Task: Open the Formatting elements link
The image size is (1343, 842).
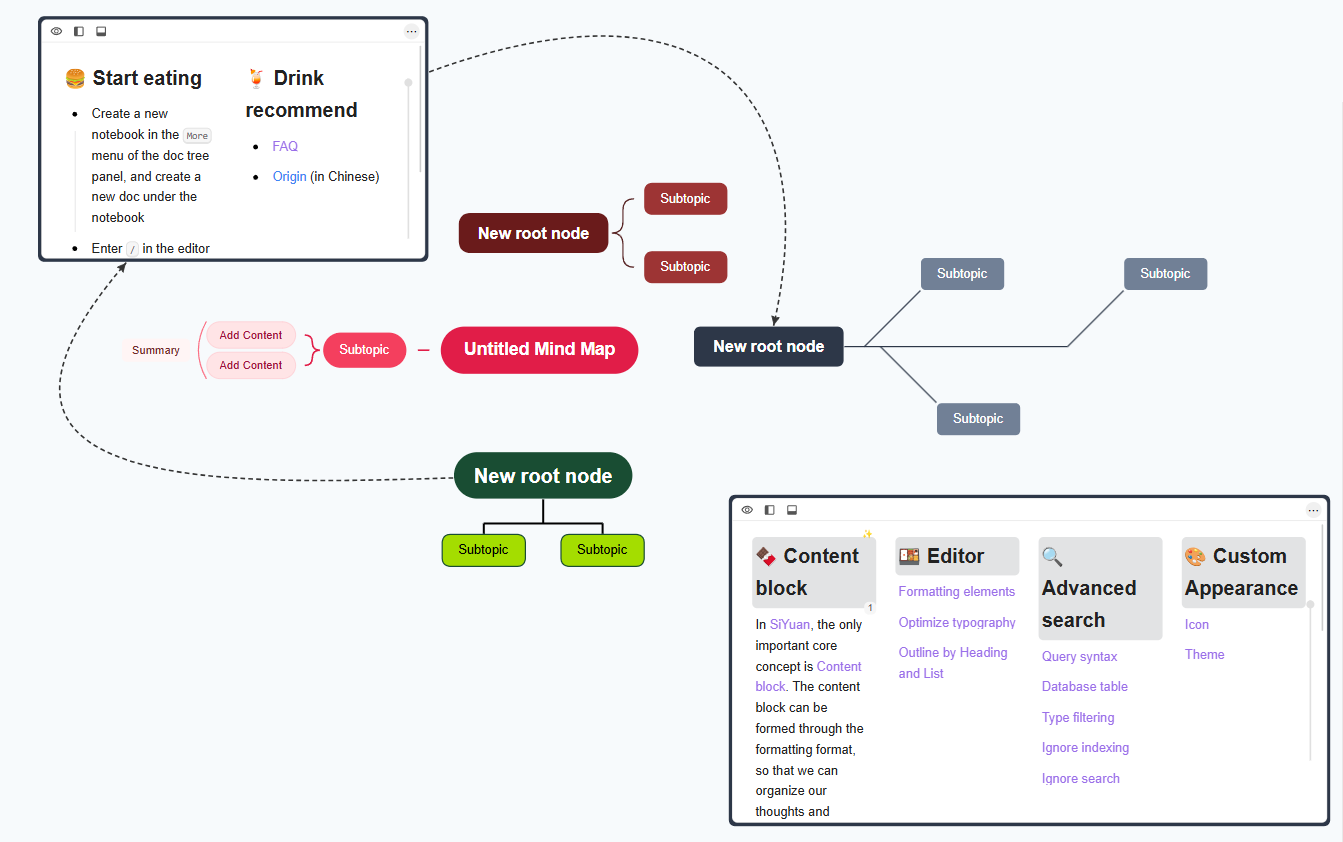Action: pyautogui.click(x=956, y=592)
